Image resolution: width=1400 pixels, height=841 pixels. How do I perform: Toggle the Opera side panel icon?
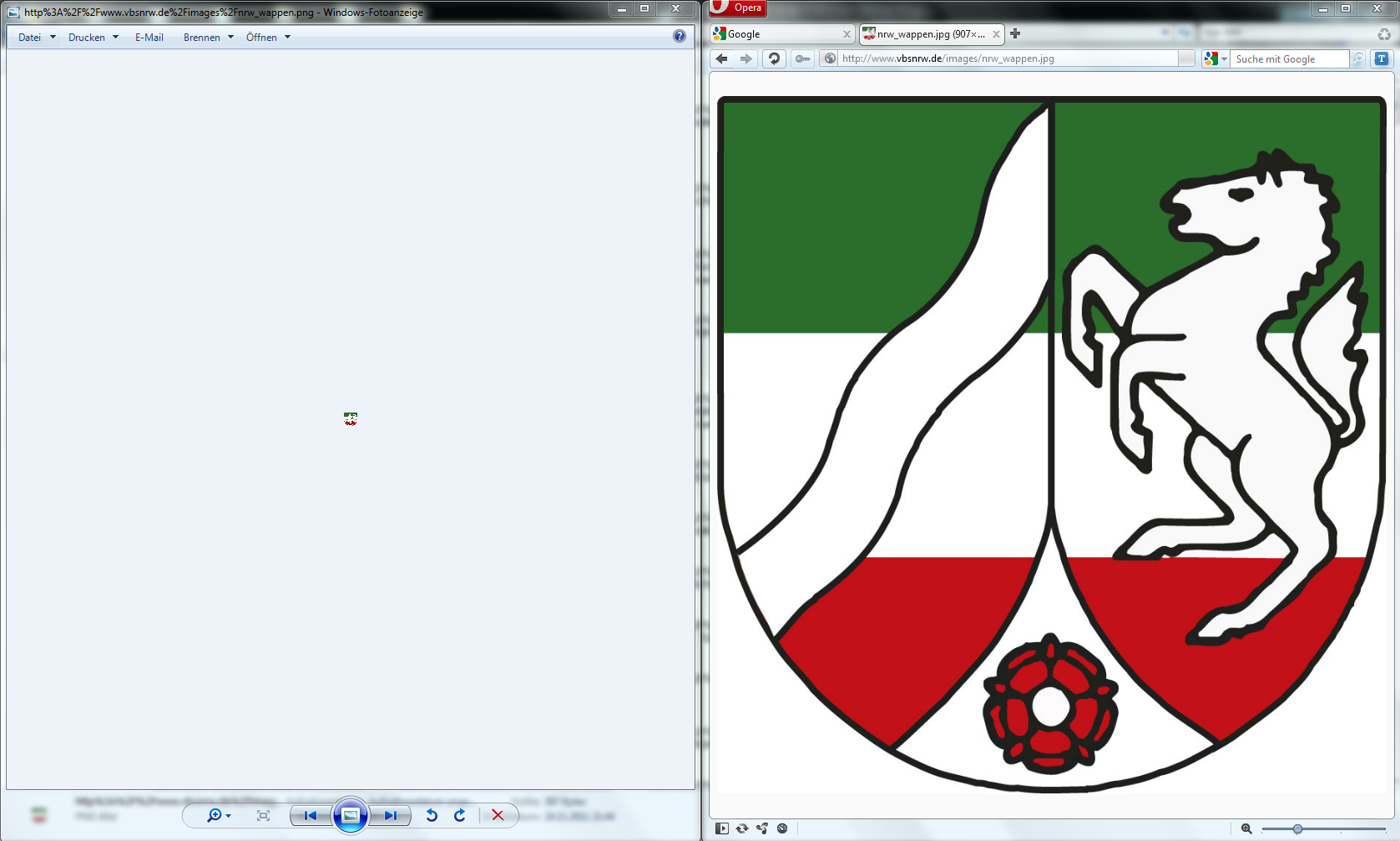(722, 828)
